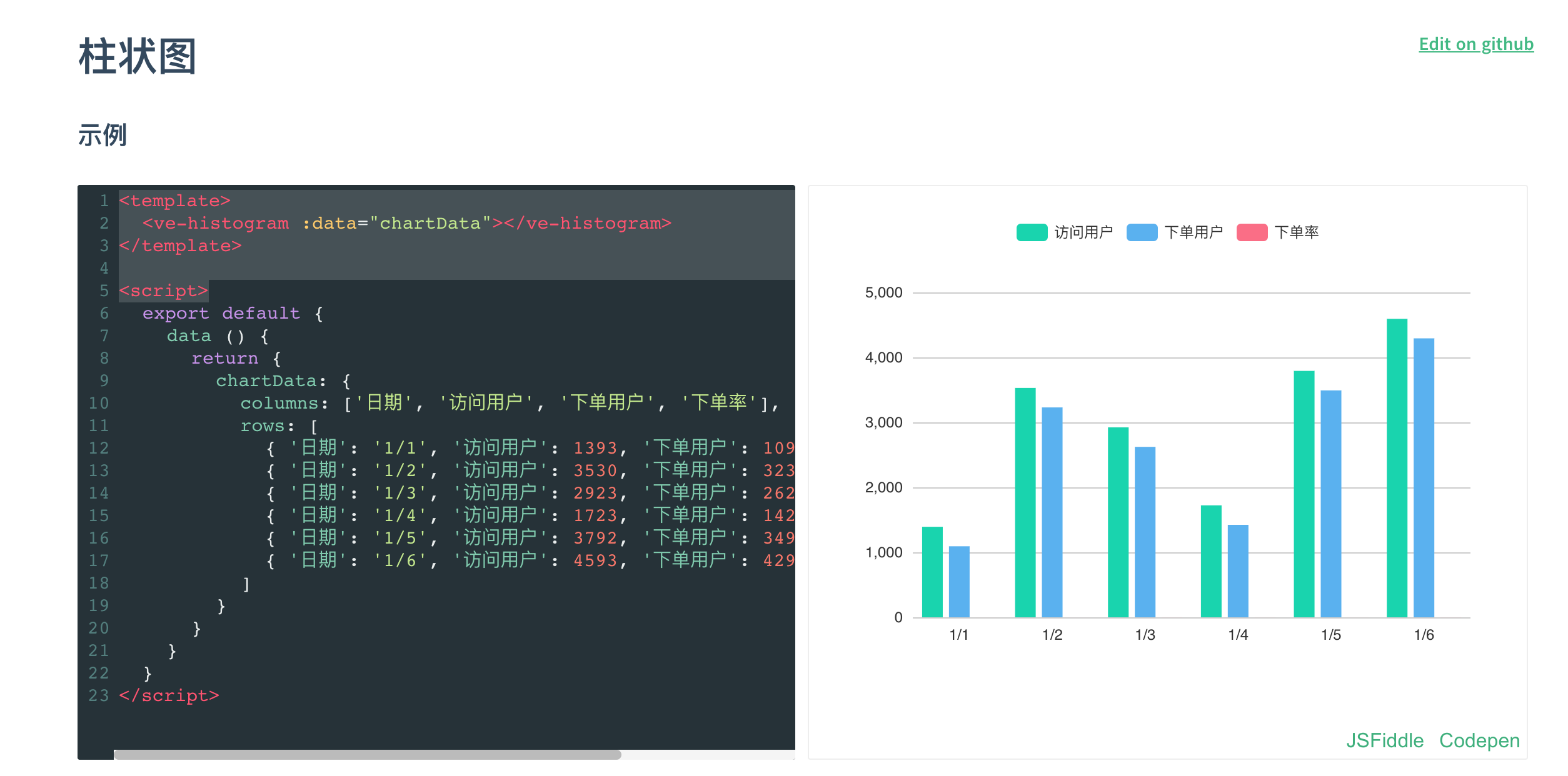
Task: Click the <script> tag on line 5
Action: tap(163, 291)
